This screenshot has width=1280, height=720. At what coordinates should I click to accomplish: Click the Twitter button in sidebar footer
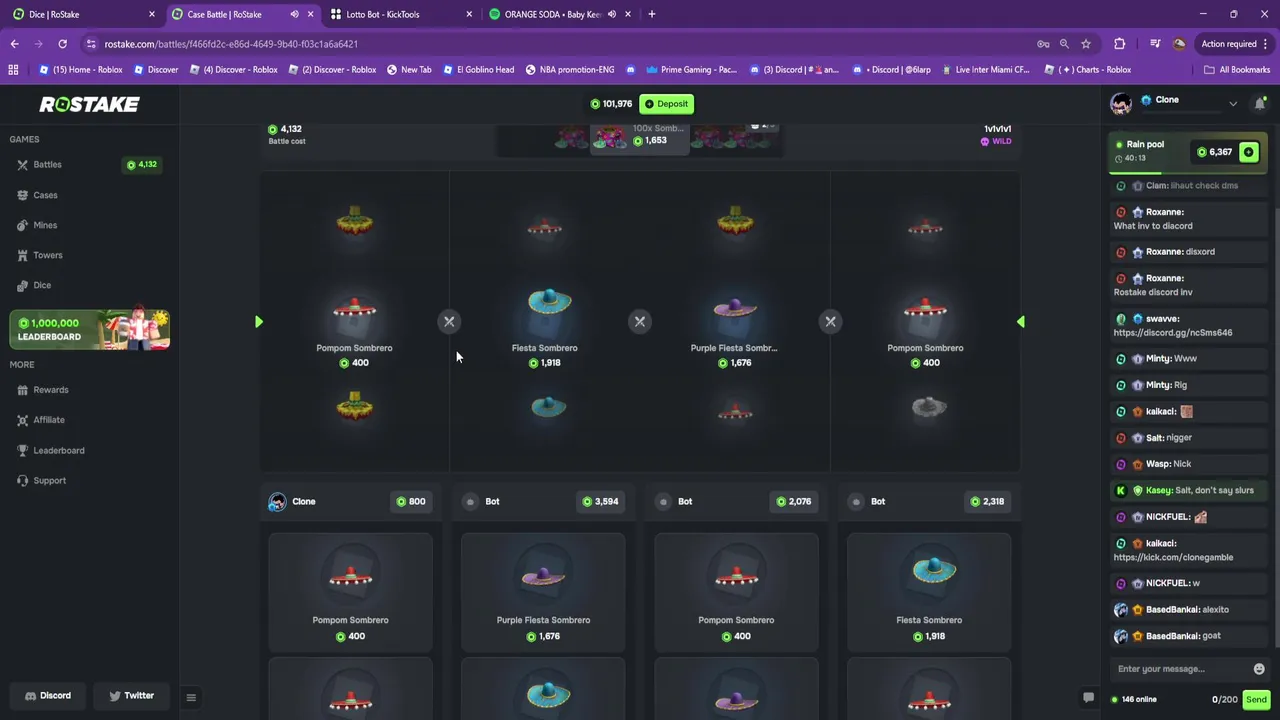click(132, 695)
